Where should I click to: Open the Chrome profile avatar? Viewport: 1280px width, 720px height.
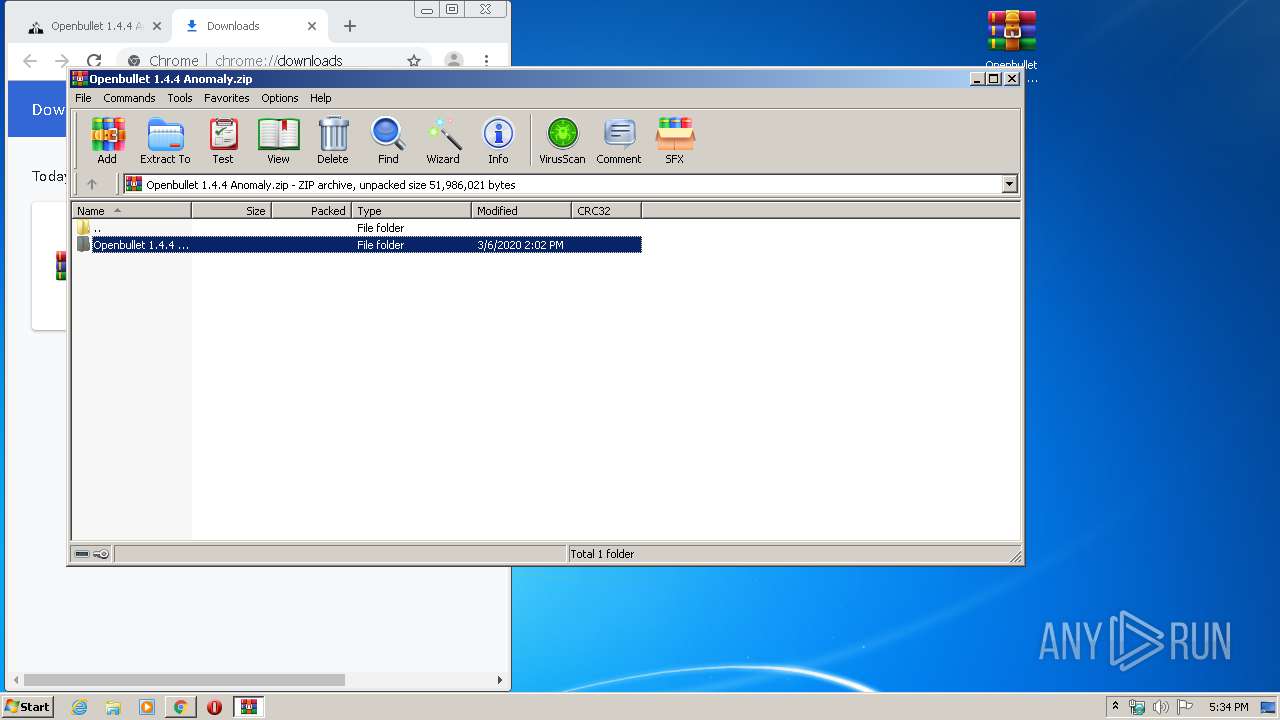pos(454,61)
